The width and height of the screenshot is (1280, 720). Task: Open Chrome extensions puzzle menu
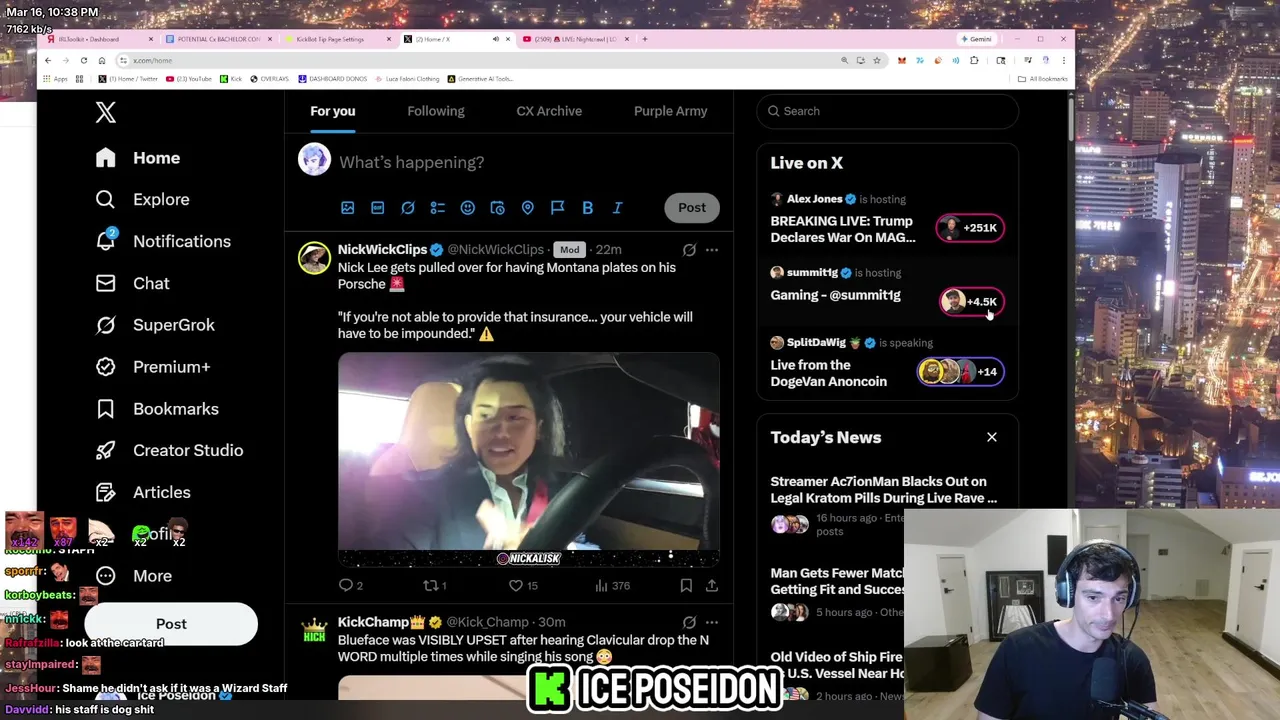[x=975, y=60]
